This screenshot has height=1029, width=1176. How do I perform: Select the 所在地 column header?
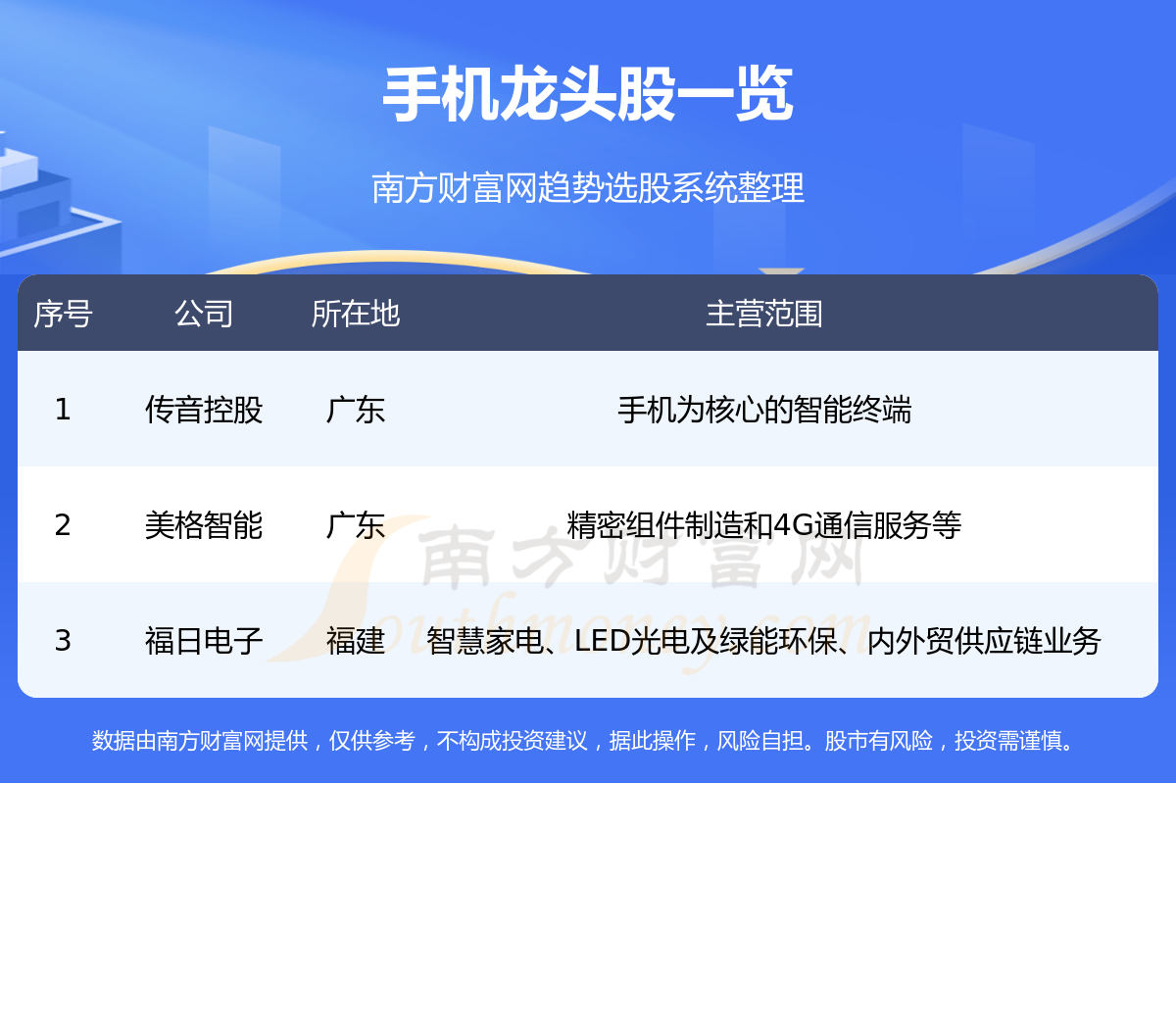(x=356, y=314)
